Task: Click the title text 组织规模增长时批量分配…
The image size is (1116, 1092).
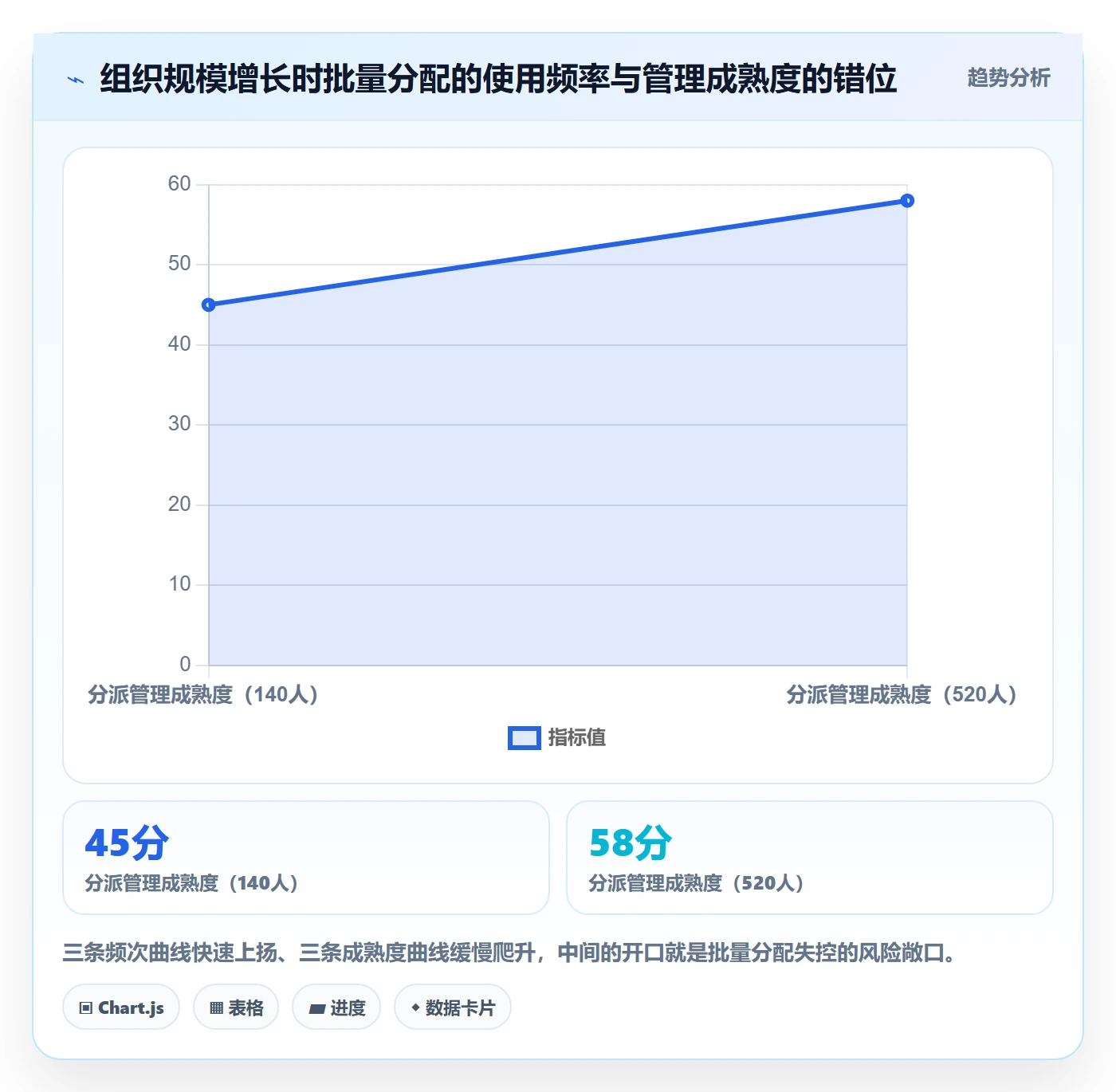Action: (498, 79)
